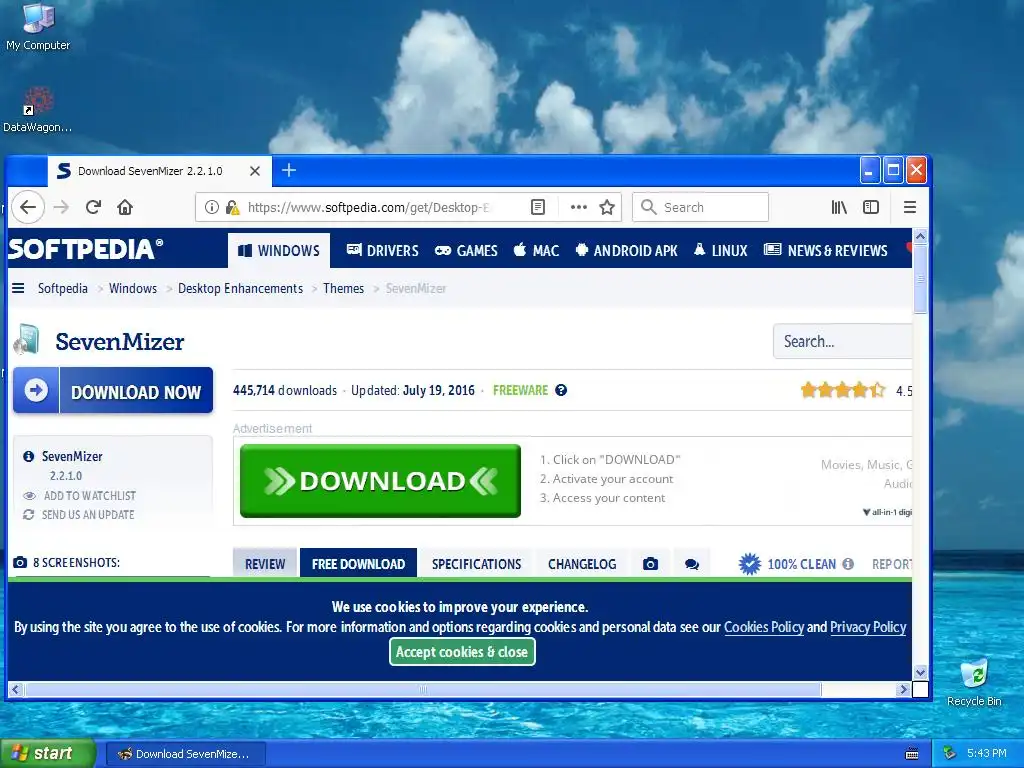The image size is (1024, 768).
Task: Open a new browser tab with plus icon
Action: (x=289, y=170)
